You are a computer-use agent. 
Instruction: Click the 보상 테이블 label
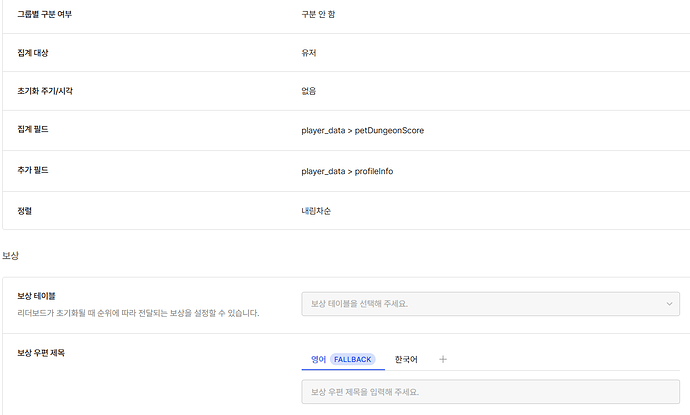36,296
